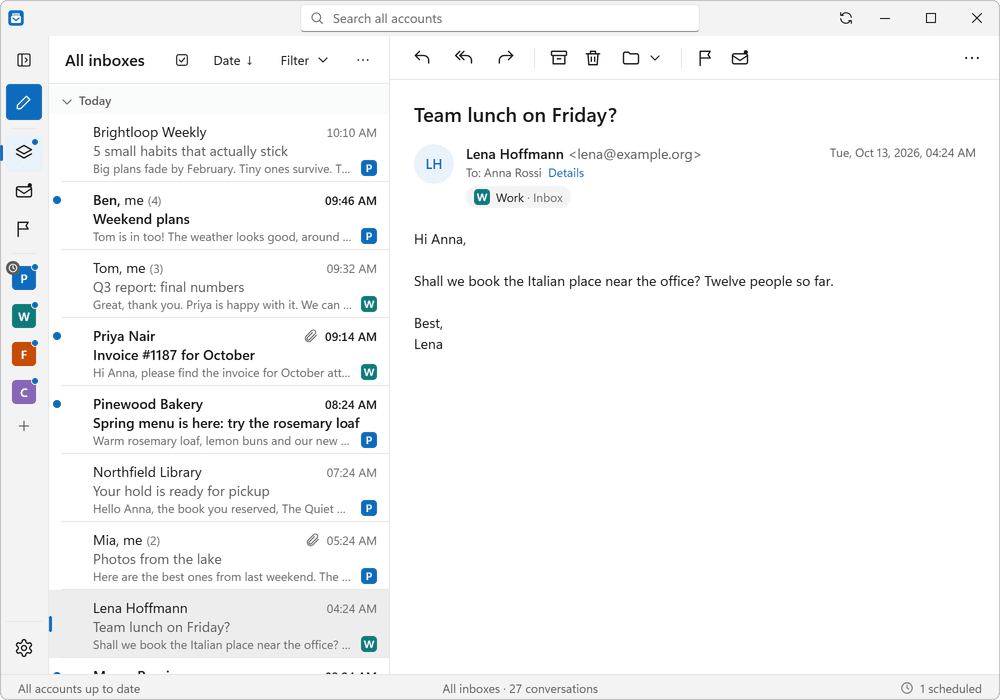Screen dimensions: 1000x700
Task: Open the All inboxes stacked layers icon
Action: tap(24, 152)
